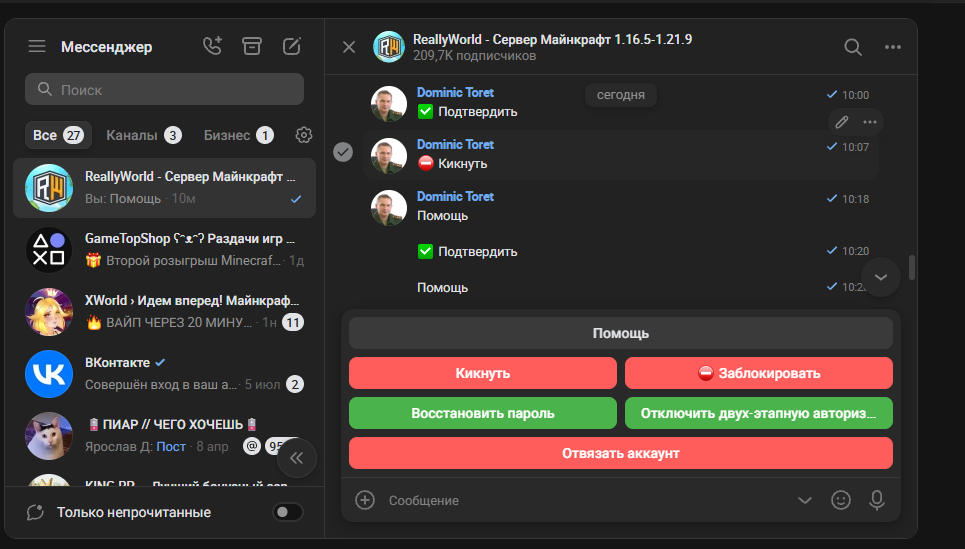Open more actions for the Кикнуть message
965x549 pixels.
pyautogui.click(x=870, y=122)
